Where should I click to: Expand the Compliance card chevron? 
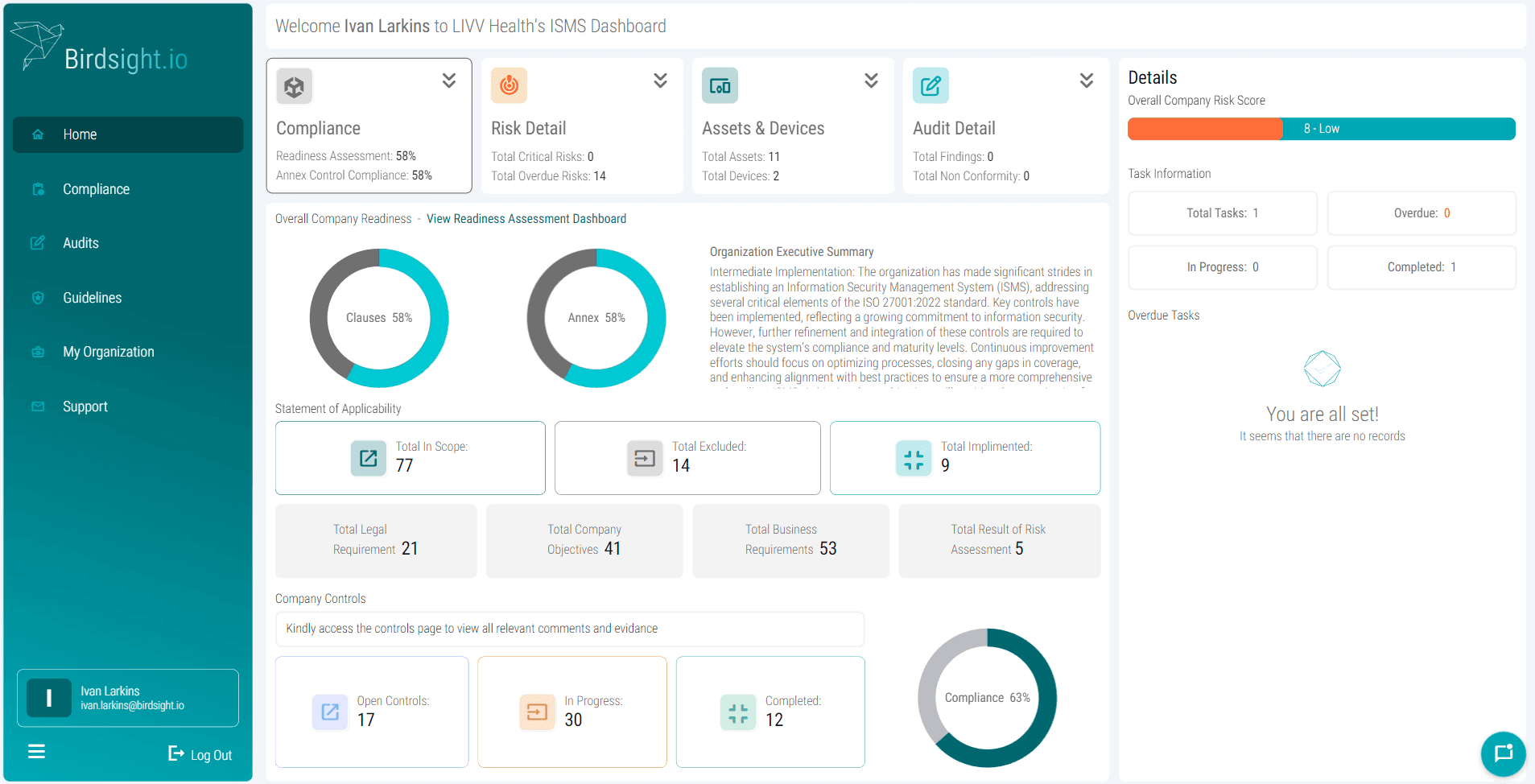click(449, 80)
